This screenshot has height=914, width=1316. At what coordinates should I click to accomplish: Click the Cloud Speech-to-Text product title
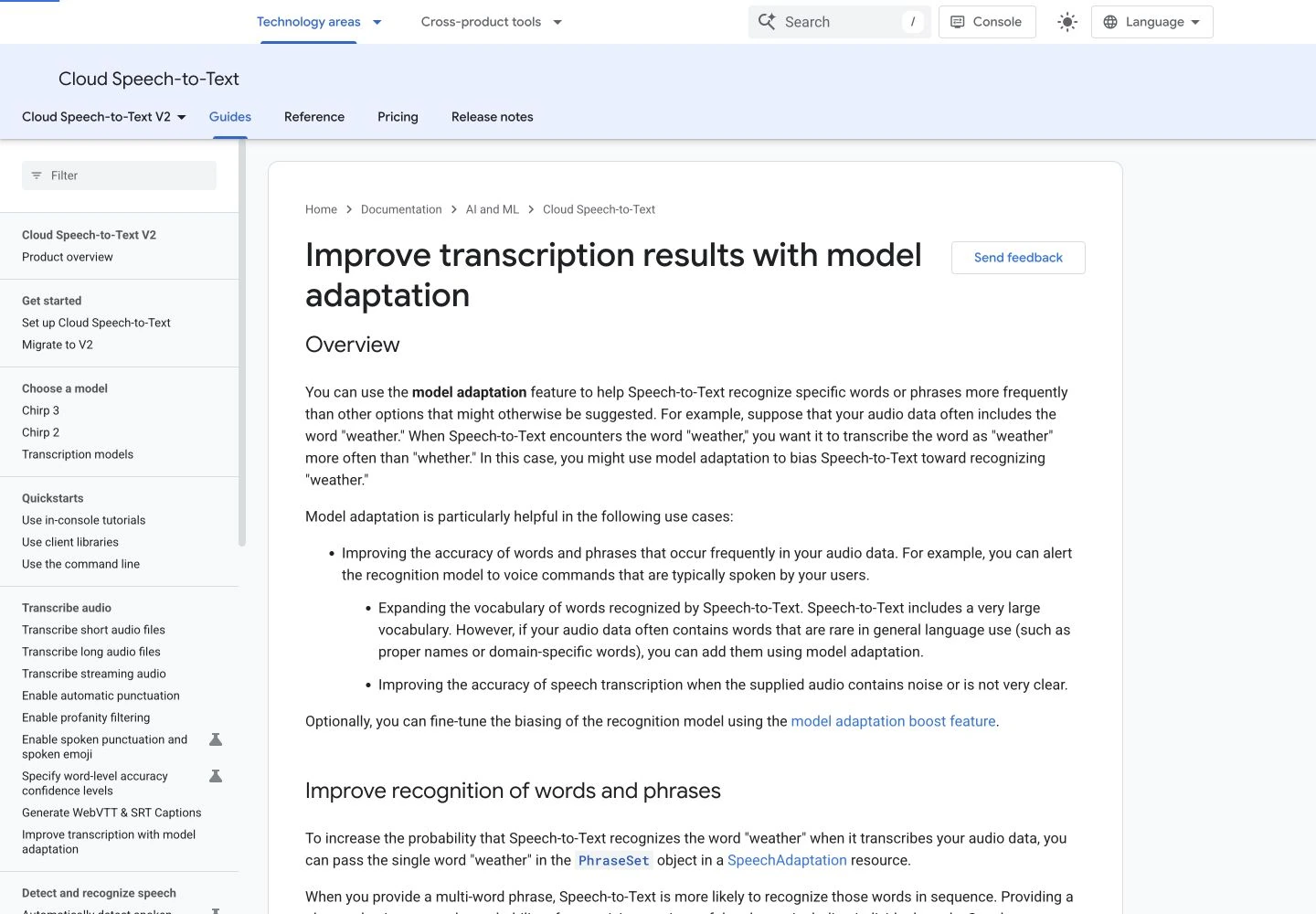[x=149, y=79]
